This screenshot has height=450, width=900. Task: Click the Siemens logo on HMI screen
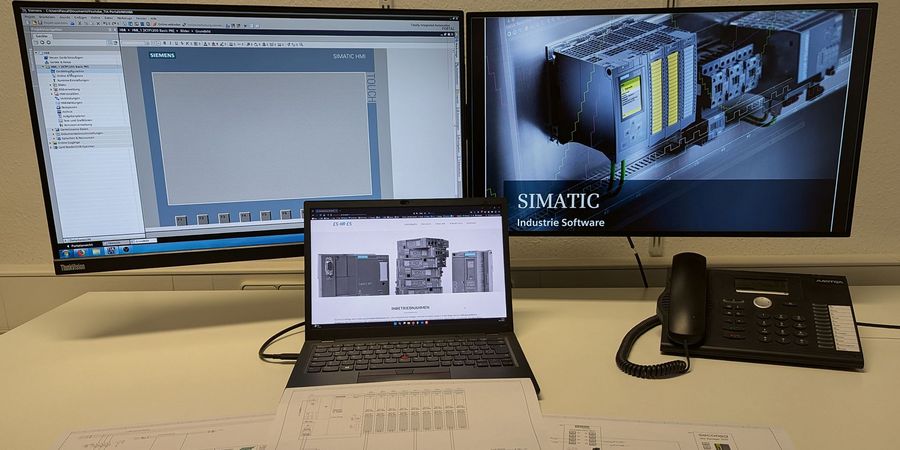tap(164, 55)
